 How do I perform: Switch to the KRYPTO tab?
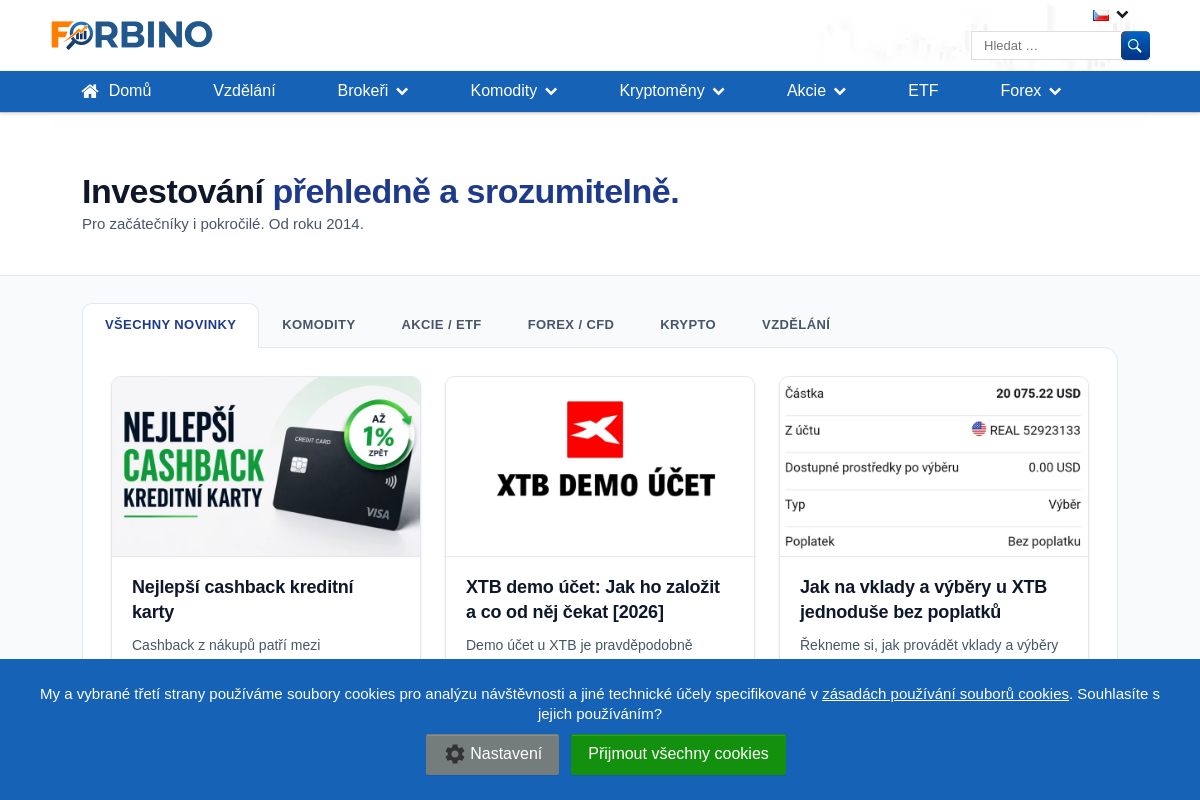pos(688,325)
